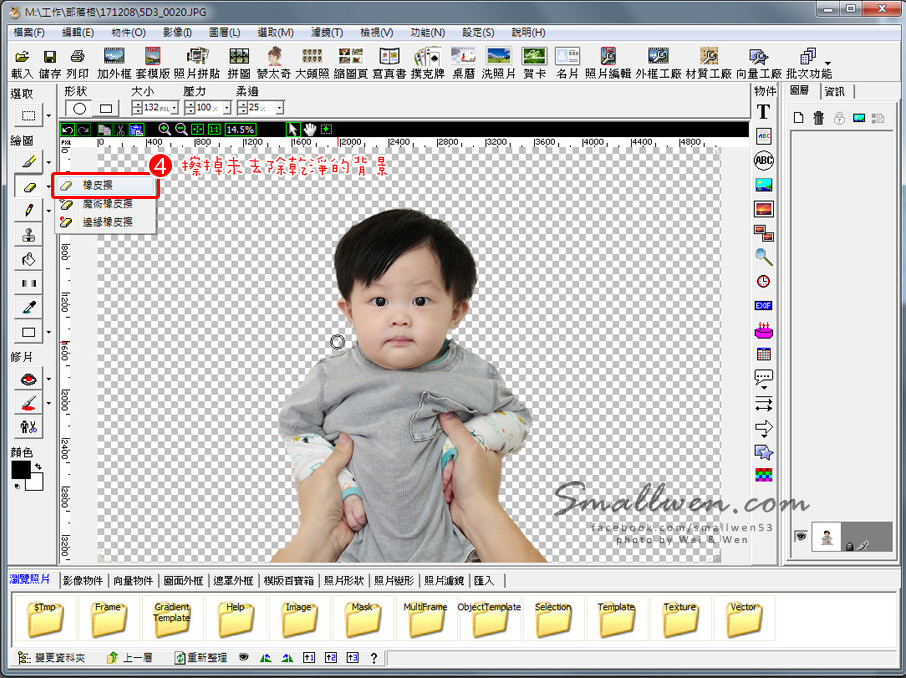Screen dimensions: 906x678
Task: Click the 儲存 save icon
Action: (50, 64)
